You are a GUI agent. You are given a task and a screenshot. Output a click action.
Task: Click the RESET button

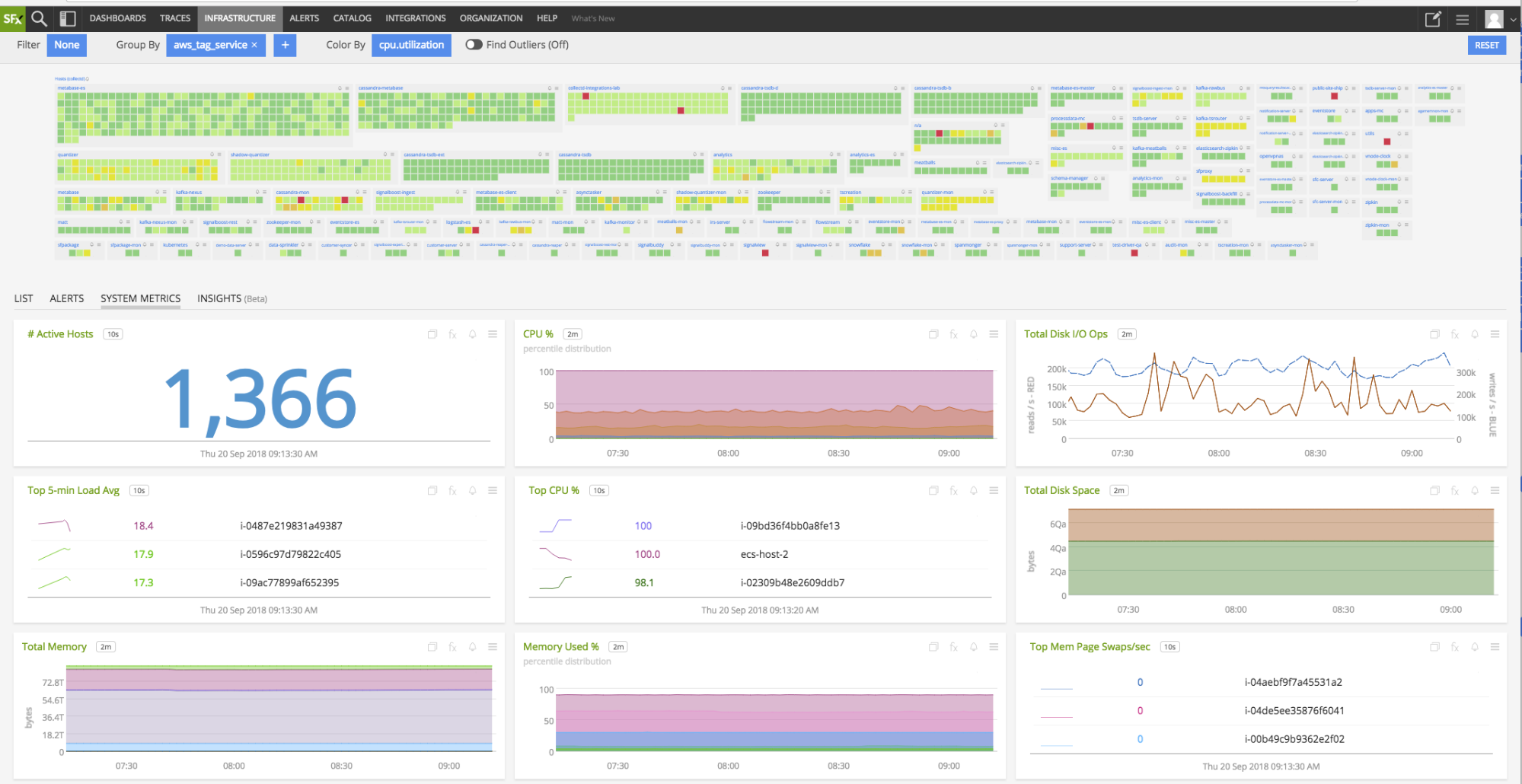pos(1486,45)
